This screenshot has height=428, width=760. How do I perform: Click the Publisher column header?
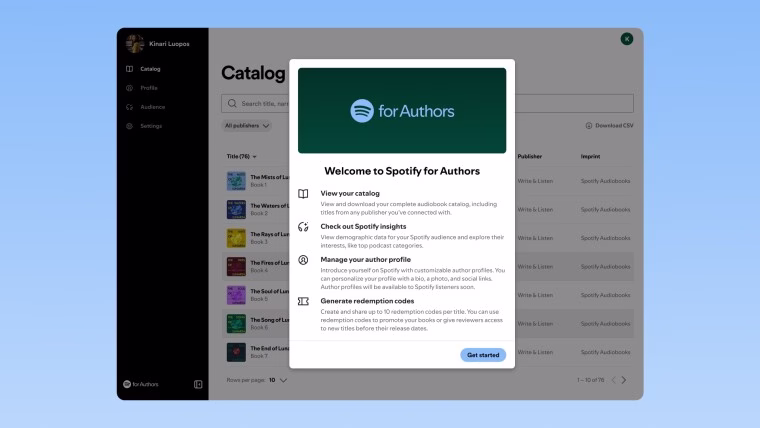[x=529, y=157]
